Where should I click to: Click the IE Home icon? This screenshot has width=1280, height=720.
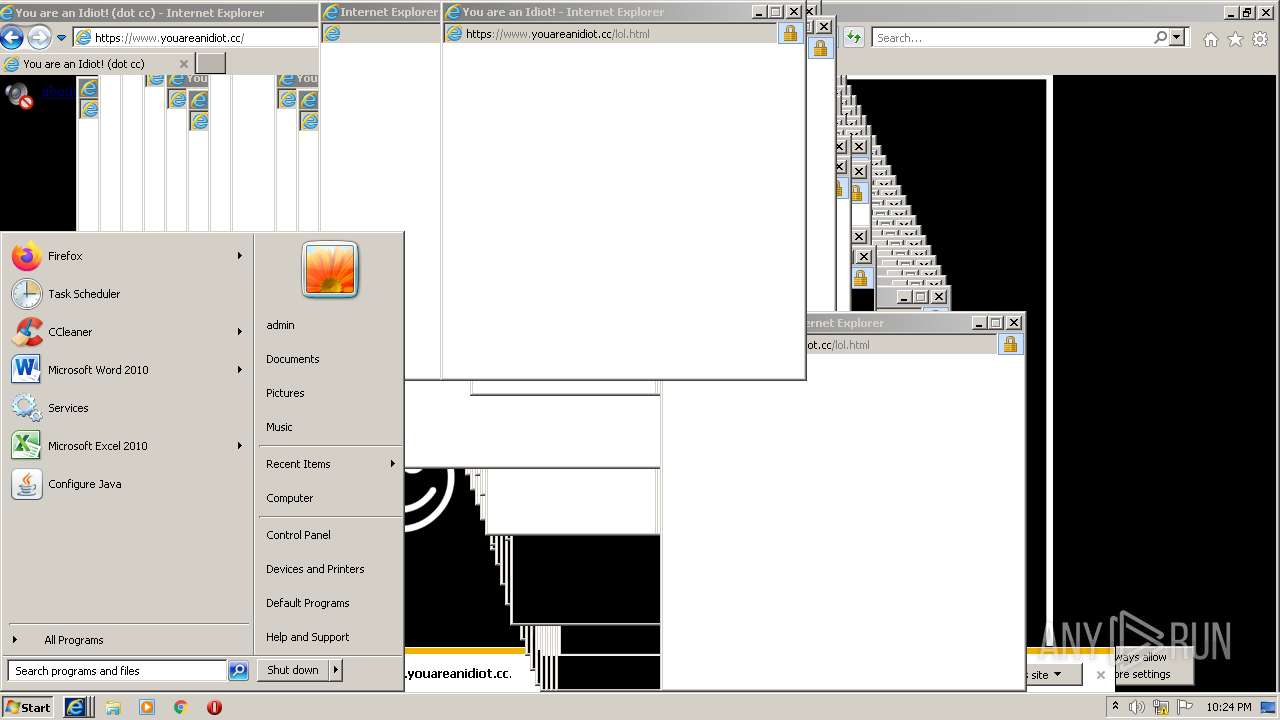point(1211,39)
